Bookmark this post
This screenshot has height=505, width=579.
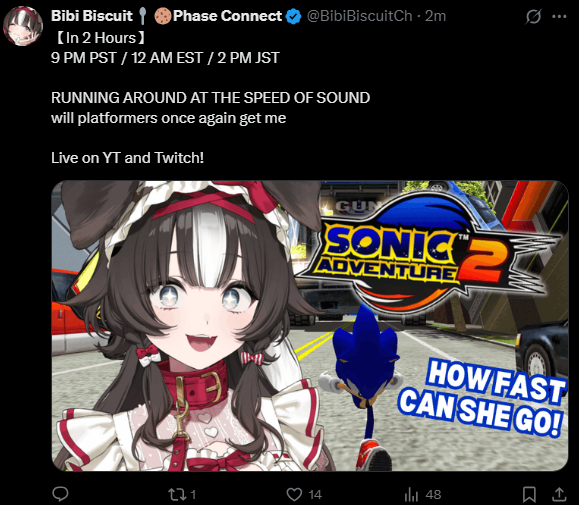[529, 494]
